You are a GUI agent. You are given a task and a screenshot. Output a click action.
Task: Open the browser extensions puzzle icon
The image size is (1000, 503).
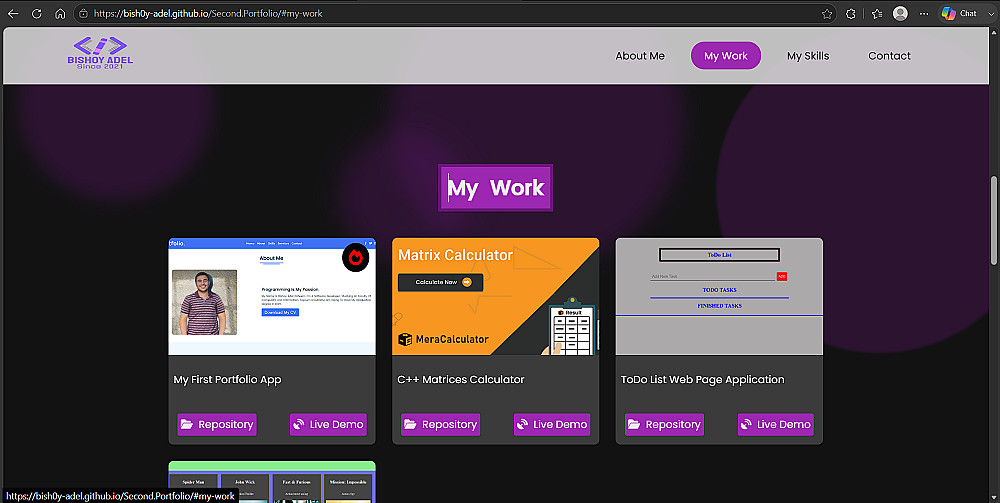pos(850,13)
